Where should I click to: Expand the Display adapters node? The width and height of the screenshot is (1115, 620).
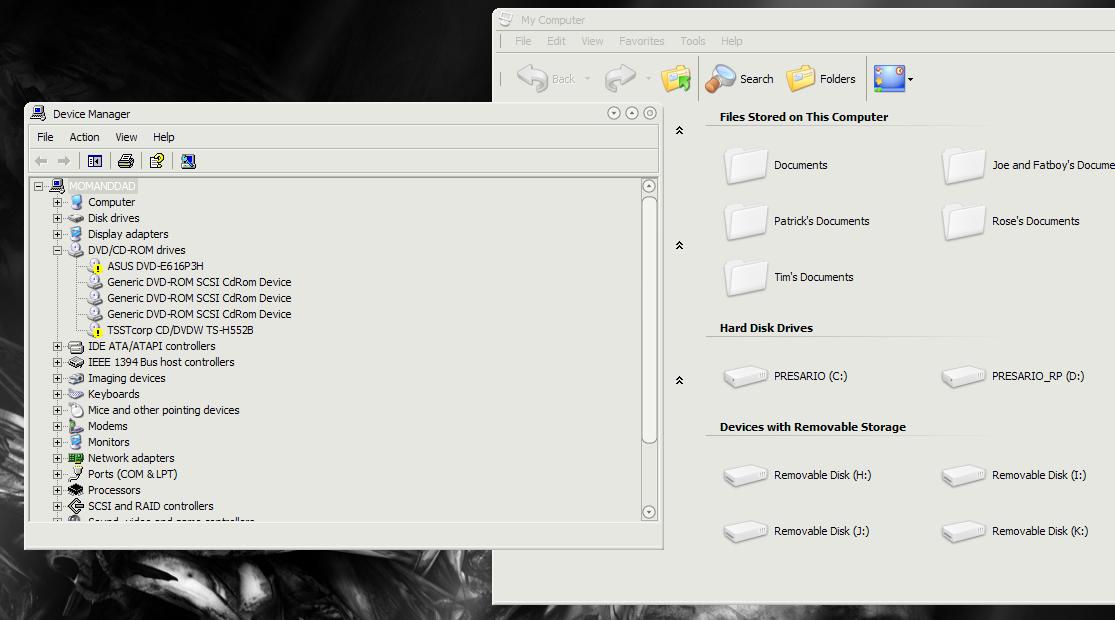58,234
